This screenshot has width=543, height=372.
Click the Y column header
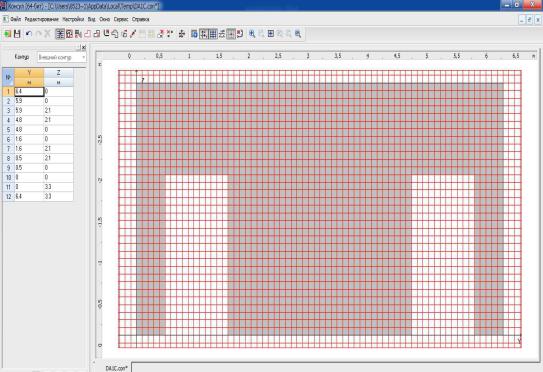pyautogui.click(x=29, y=73)
